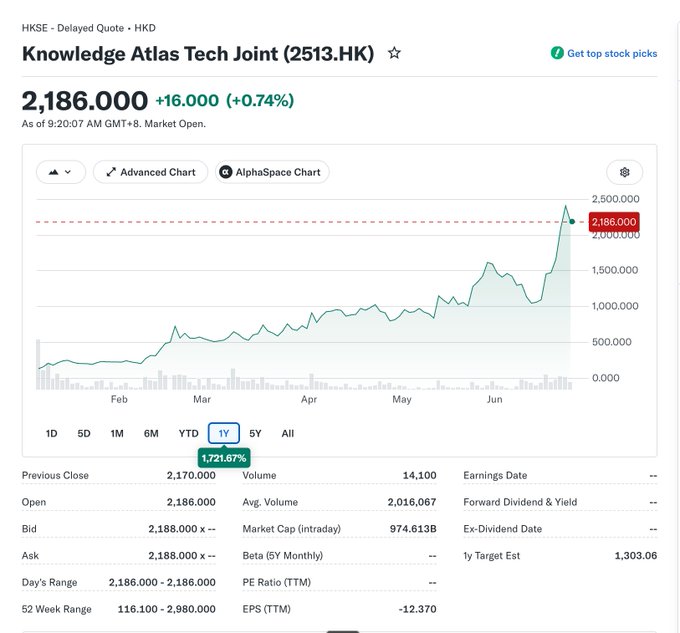This screenshot has width=680, height=633.
Task: Click the Advanced Chart expand arrows icon
Action: pos(111,172)
